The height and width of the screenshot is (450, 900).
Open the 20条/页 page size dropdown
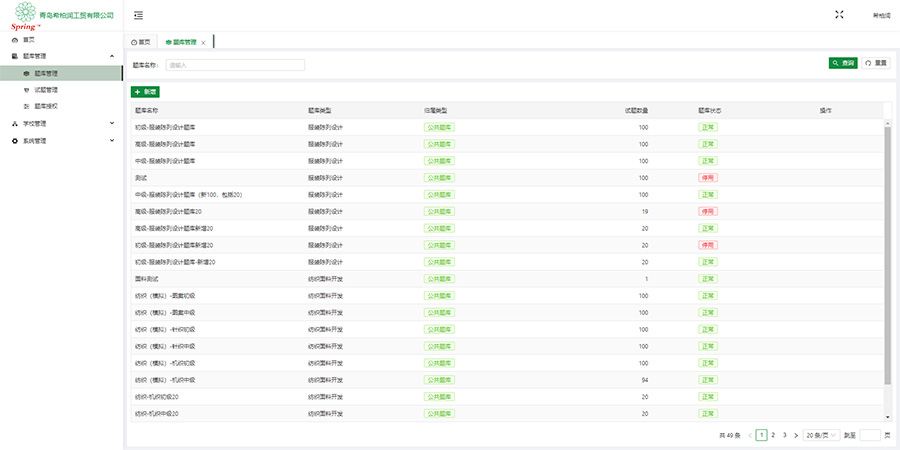click(822, 436)
